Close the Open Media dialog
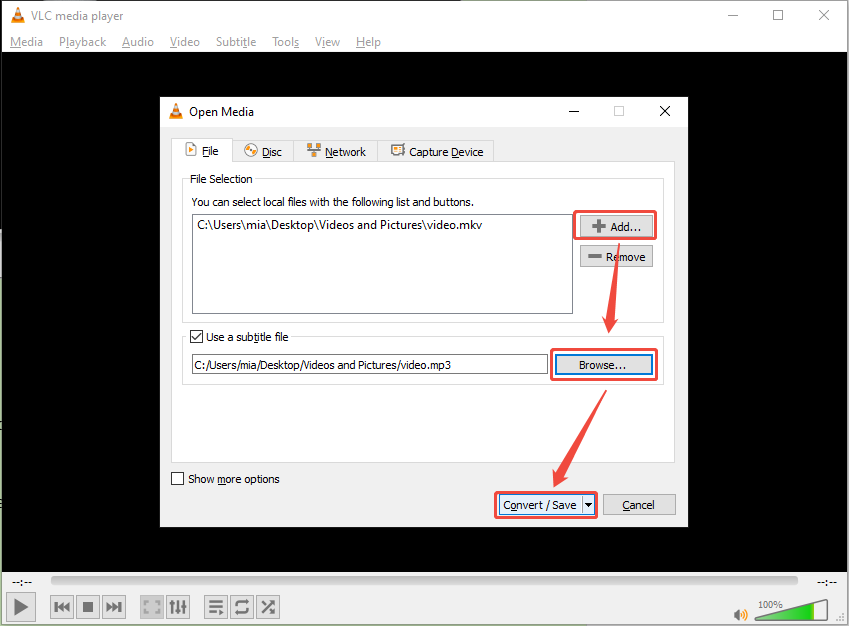Image resolution: width=849 pixels, height=626 pixels. point(665,111)
